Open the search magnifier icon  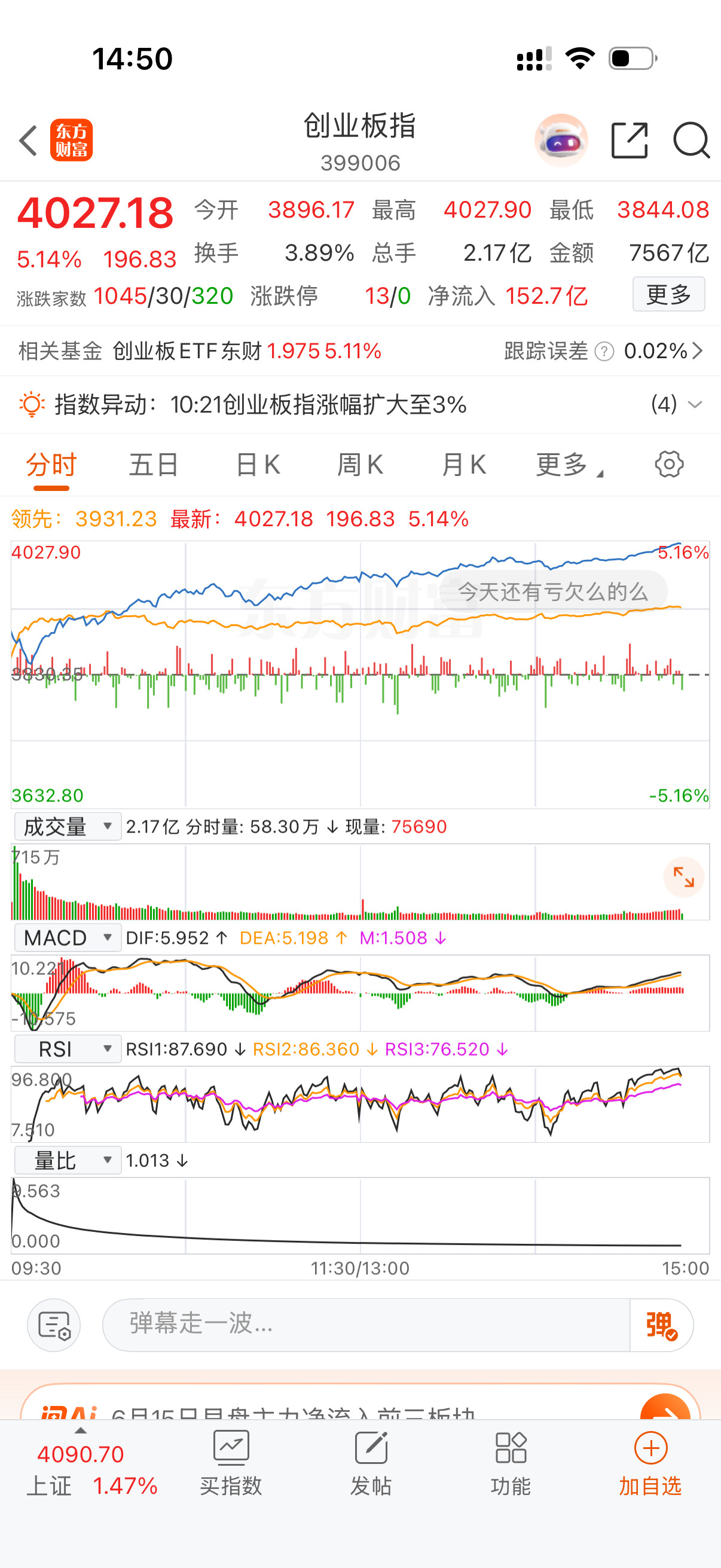[x=692, y=141]
